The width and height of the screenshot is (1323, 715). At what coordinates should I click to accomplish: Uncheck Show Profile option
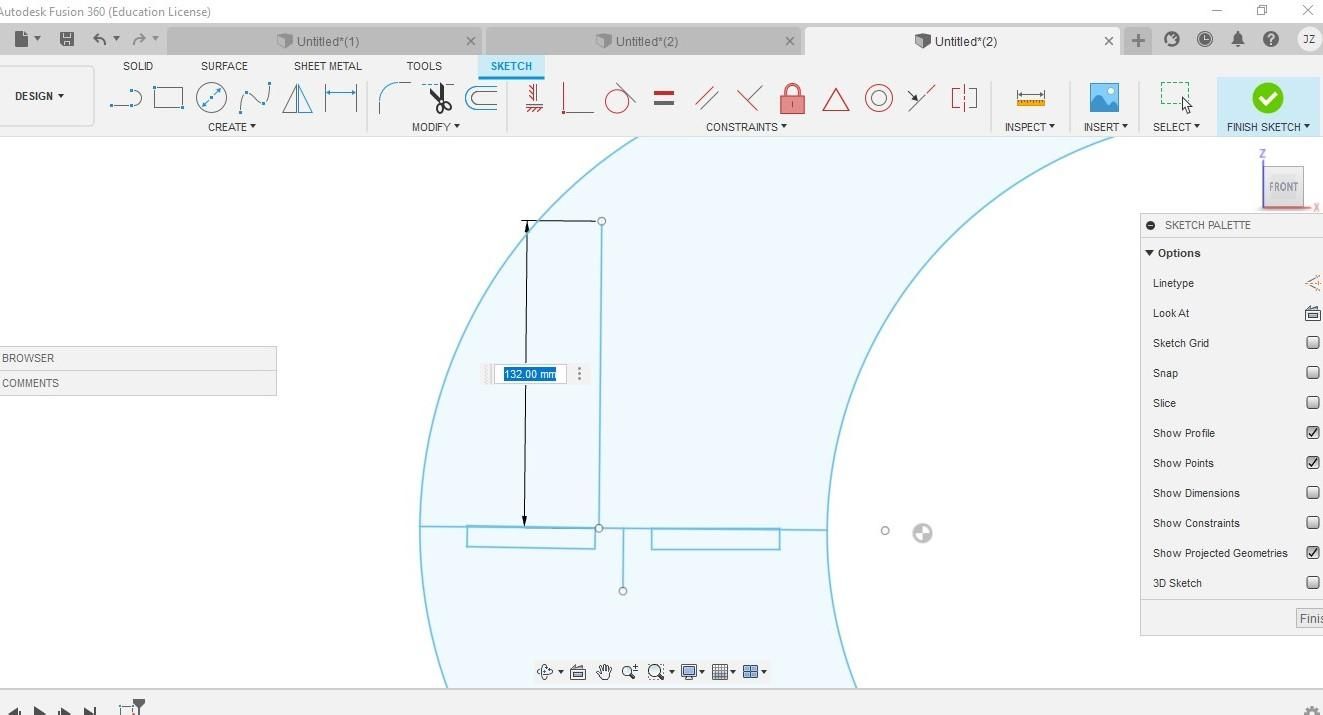tap(1313, 433)
